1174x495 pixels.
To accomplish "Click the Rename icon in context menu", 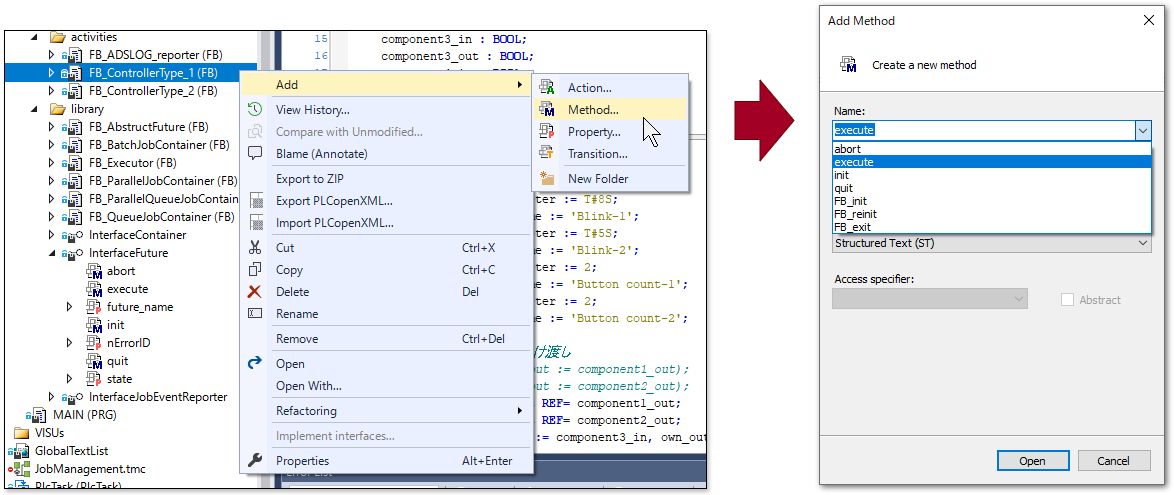I will tap(255, 313).
